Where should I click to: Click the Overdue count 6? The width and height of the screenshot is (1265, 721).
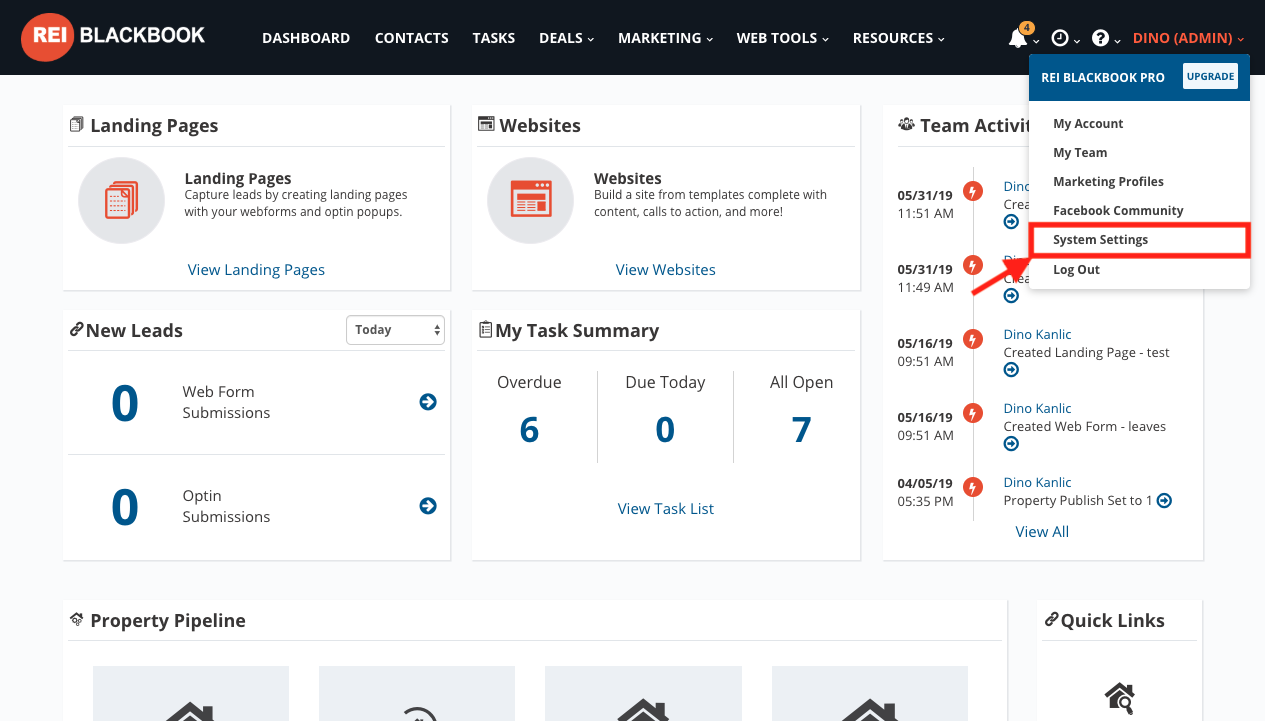529,430
